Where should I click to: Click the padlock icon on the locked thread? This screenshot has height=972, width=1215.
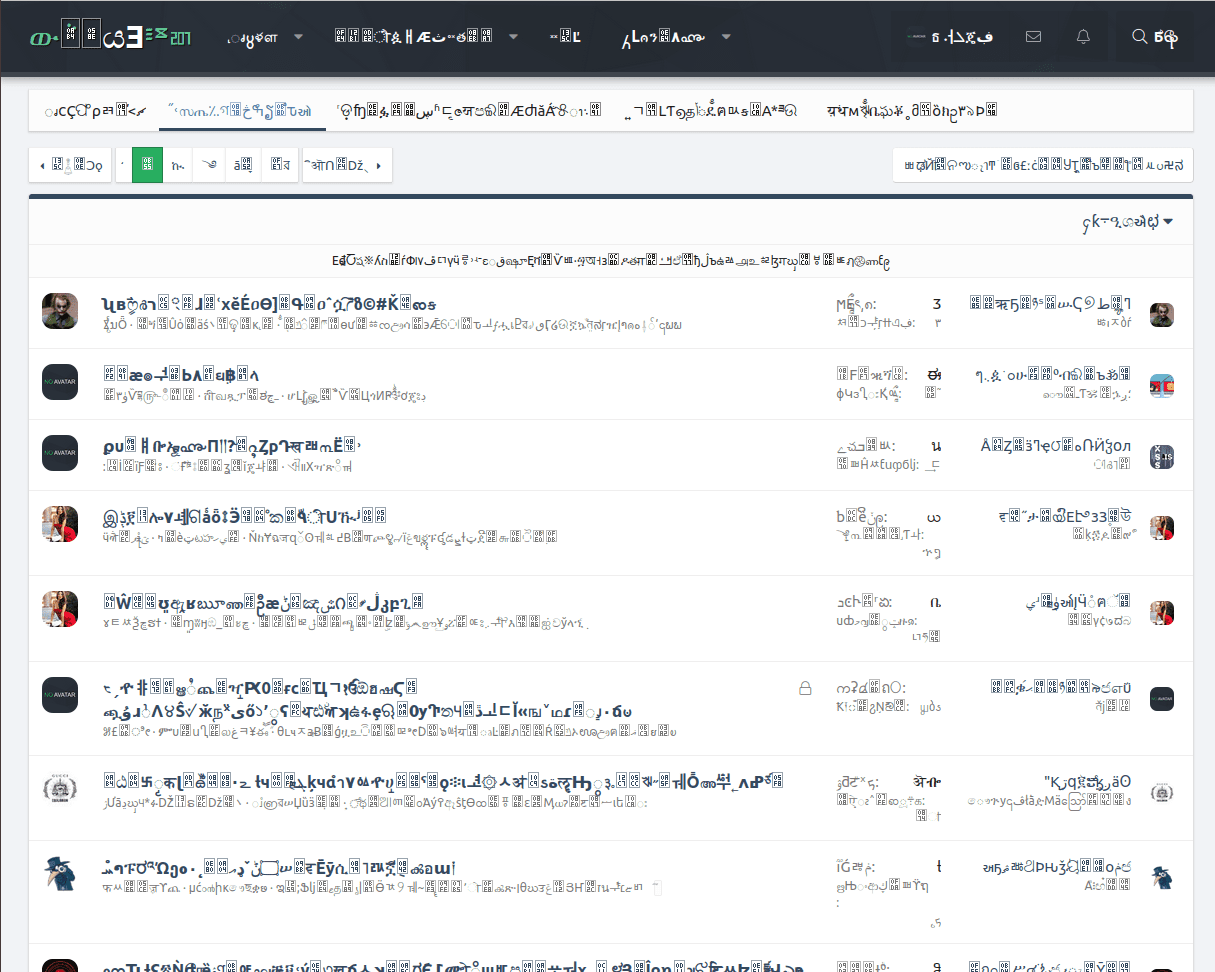tap(804, 688)
